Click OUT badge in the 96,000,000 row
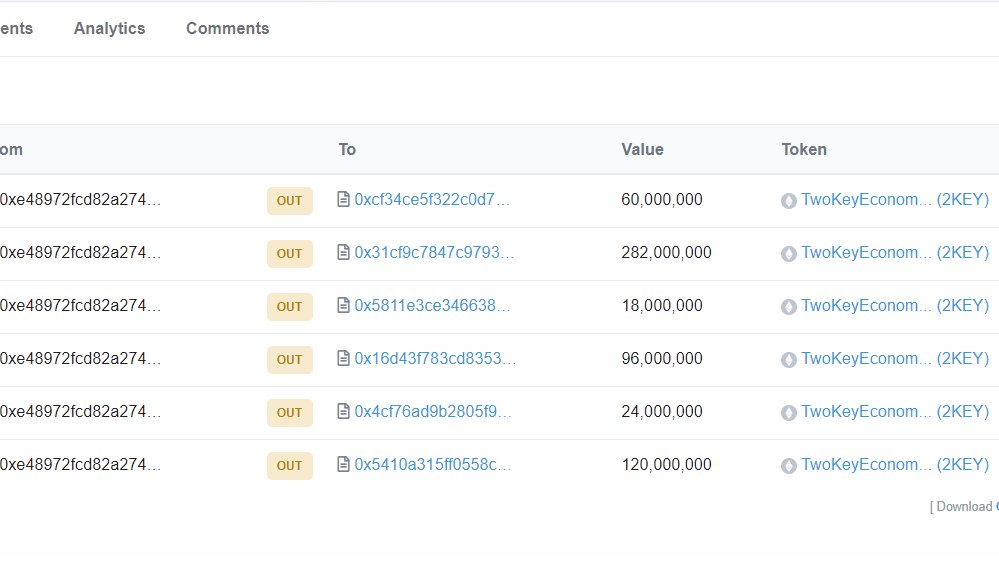Image resolution: width=999 pixels, height=562 pixels. pyautogui.click(x=289, y=359)
